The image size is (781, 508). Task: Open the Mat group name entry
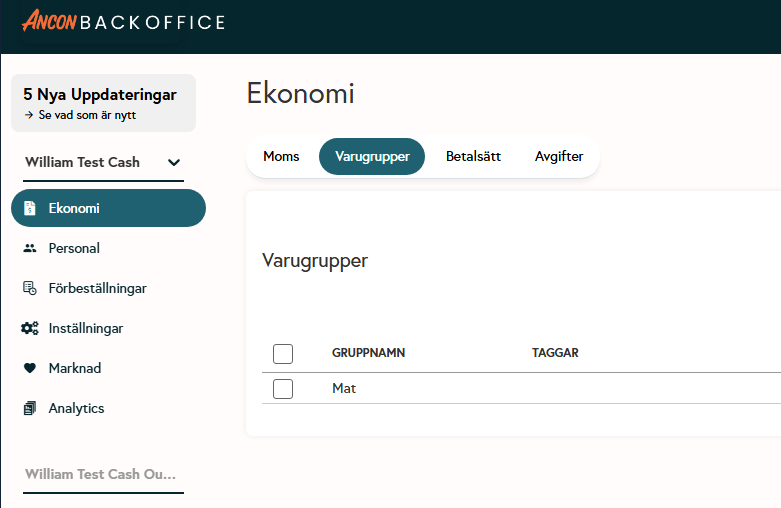pos(344,388)
